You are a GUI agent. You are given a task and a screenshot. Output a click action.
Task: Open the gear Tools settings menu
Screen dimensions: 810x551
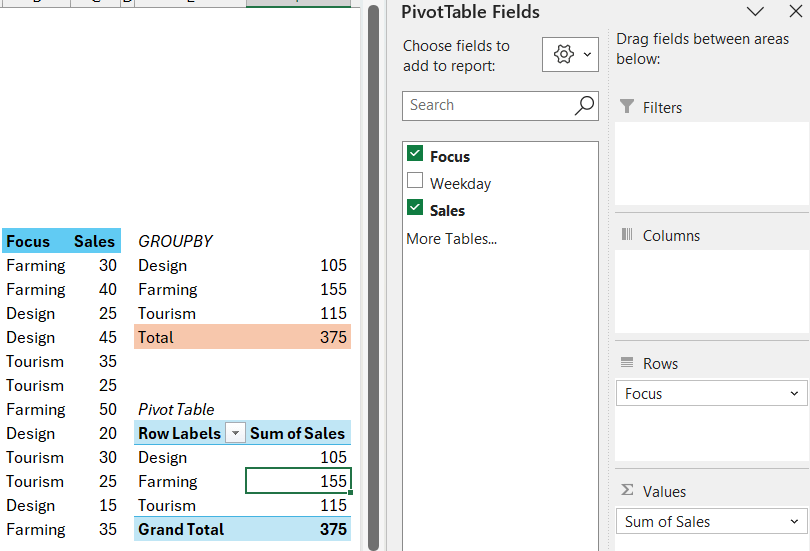(570, 55)
